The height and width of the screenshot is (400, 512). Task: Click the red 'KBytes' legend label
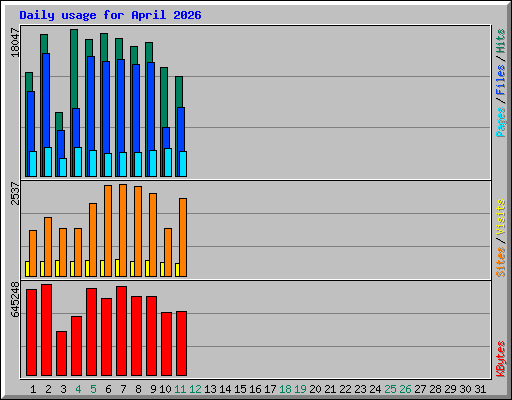tap(501, 359)
